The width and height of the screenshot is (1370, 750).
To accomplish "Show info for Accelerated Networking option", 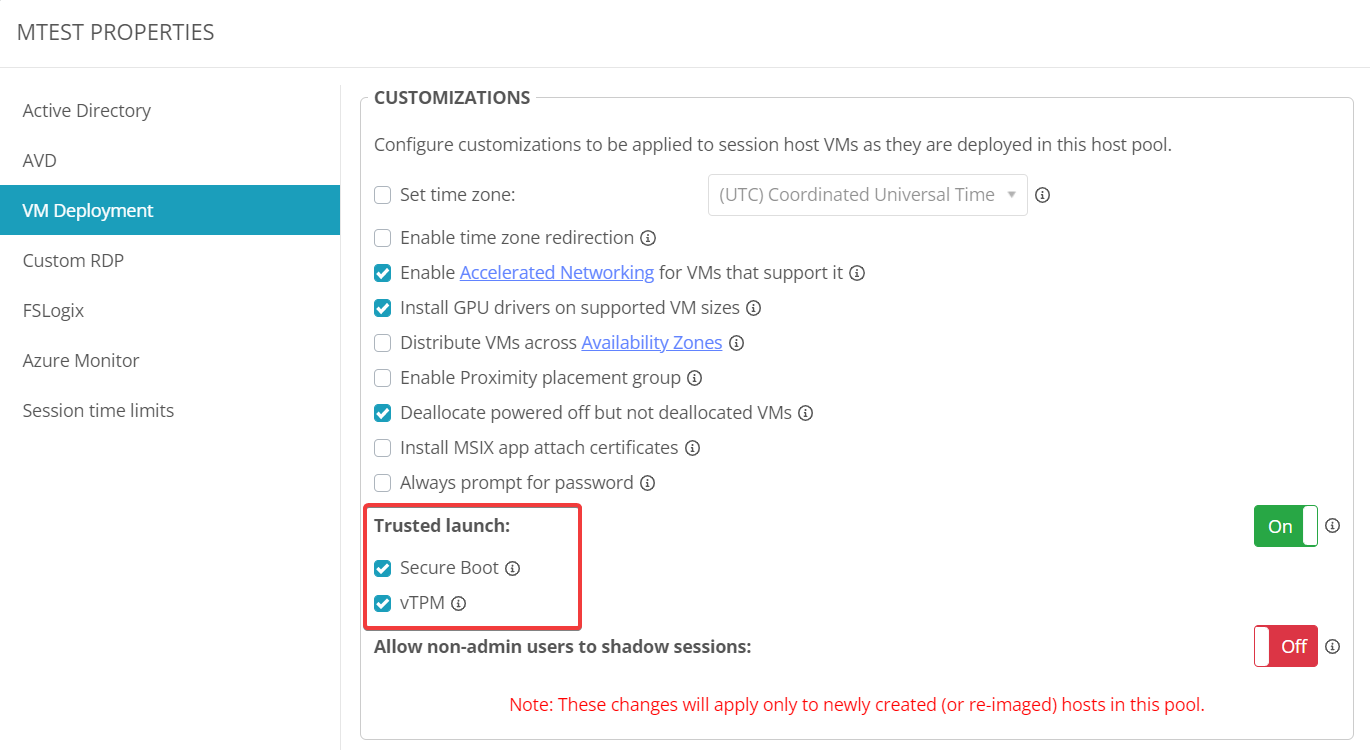I will (x=857, y=273).
